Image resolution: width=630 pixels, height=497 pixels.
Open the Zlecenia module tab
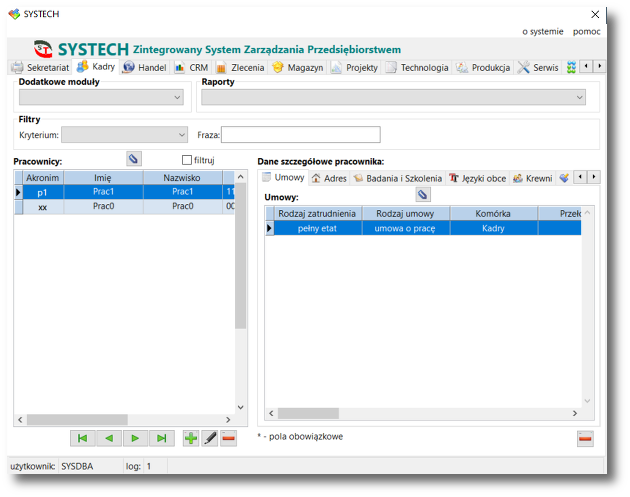coord(240,67)
